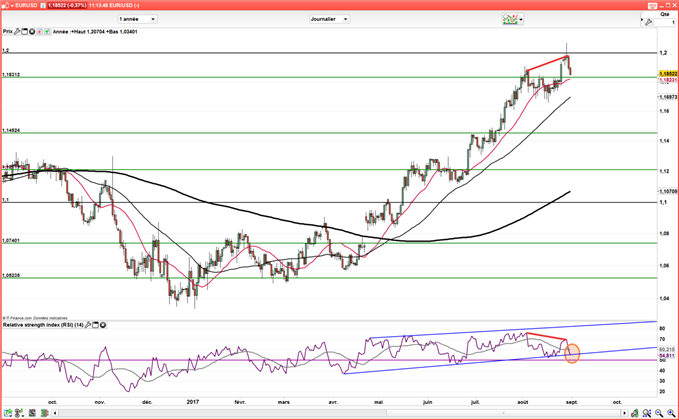The height and width of the screenshot is (420, 679).
Task: Click the scroll right arrow of time scrollbar
Action: pyautogui.click(x=624, y=413)
